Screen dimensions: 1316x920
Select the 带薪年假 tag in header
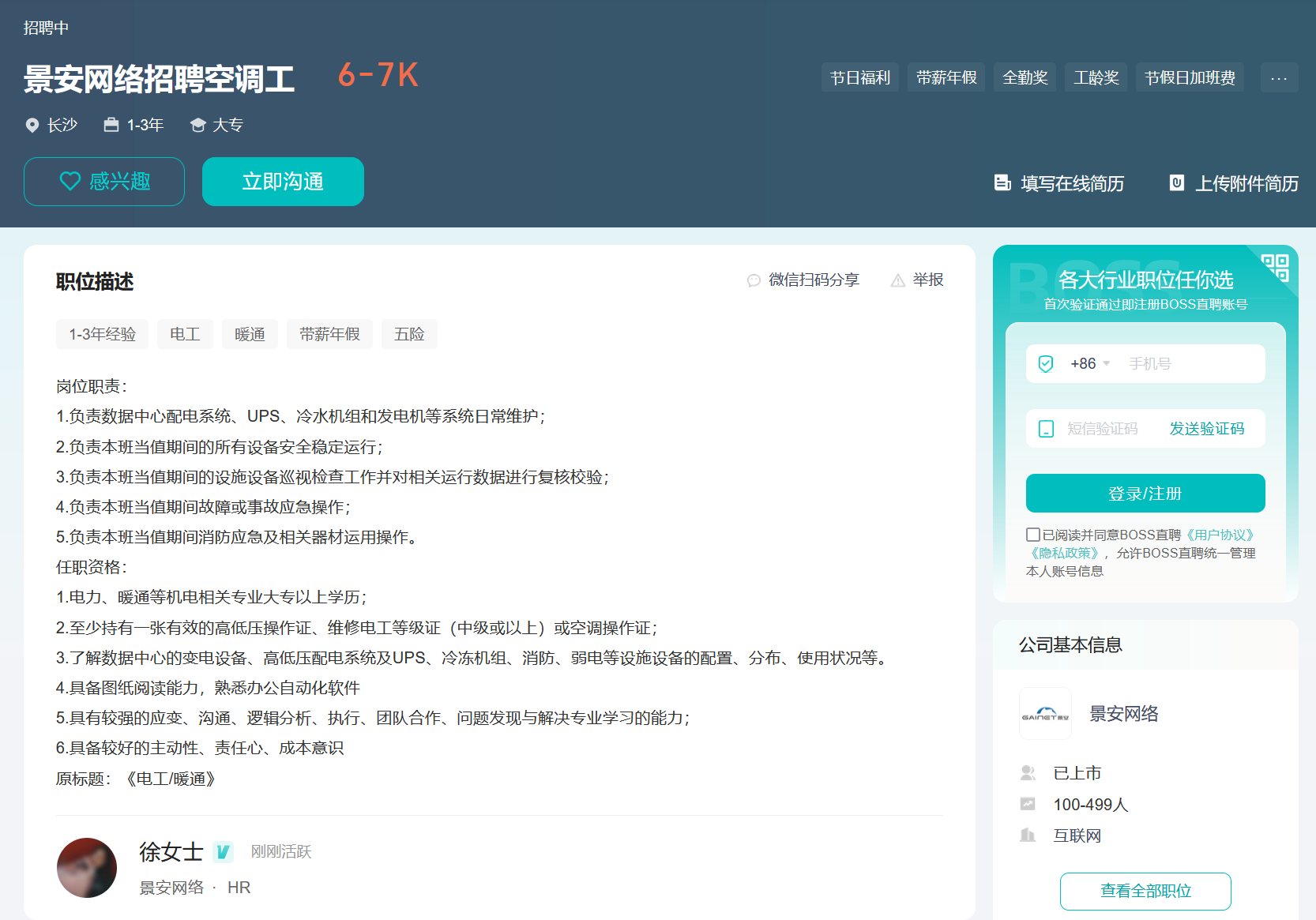point(946,77)
